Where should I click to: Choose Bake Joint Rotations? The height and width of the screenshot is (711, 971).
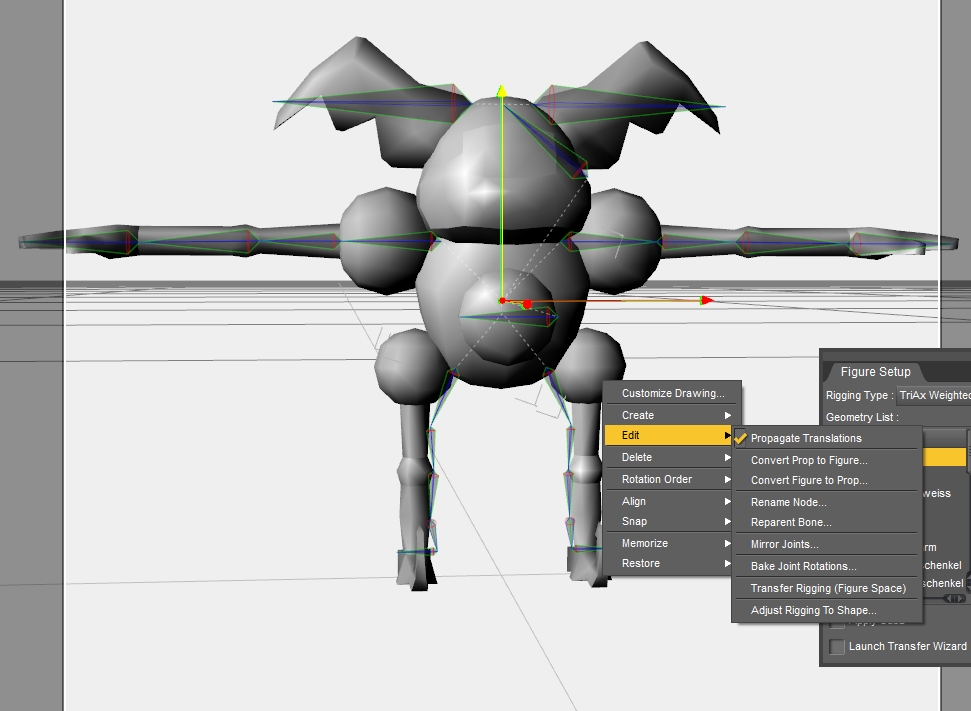[827, 566]
